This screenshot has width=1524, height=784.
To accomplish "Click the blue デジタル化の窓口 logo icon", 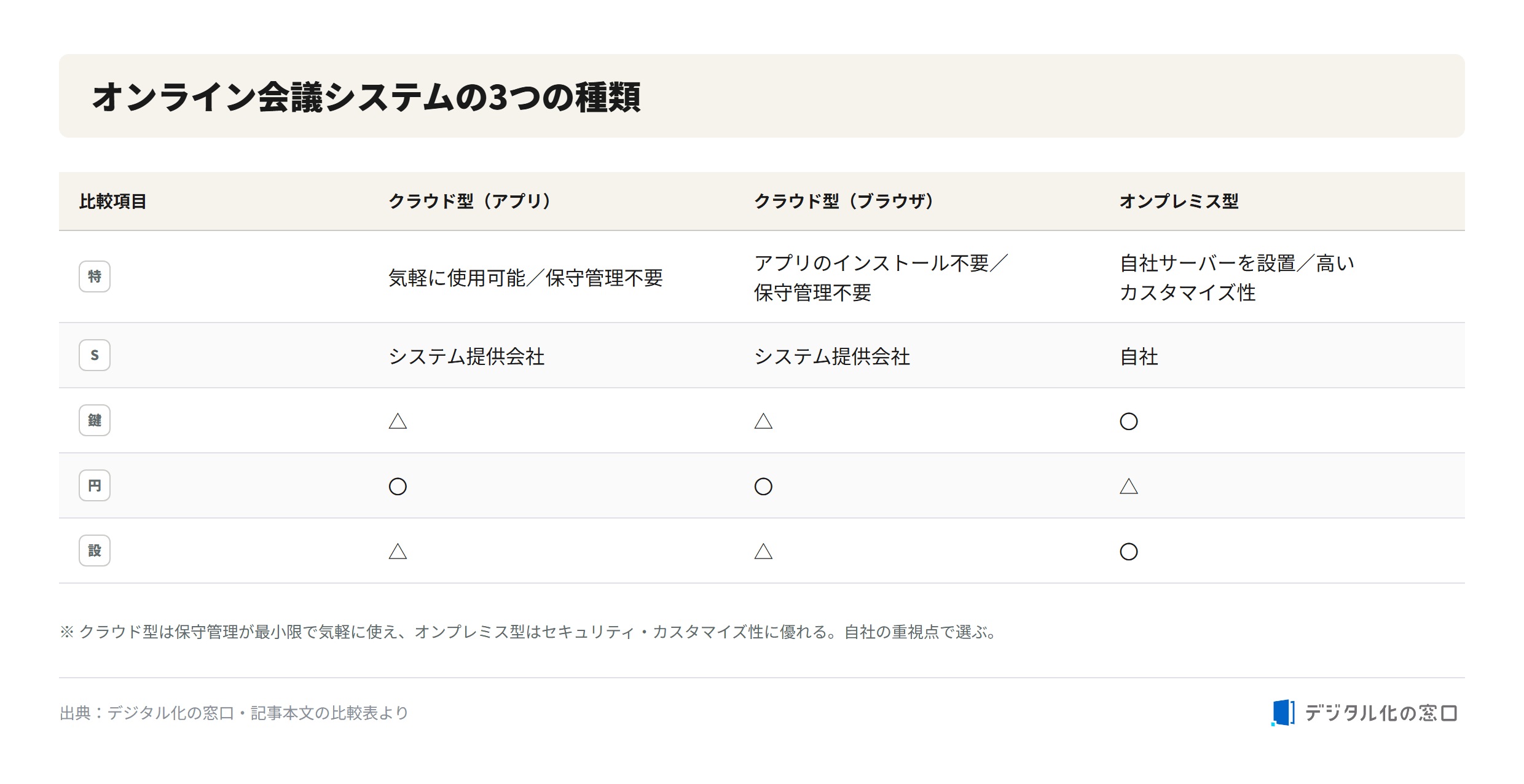I will (x=1283, y=713).
